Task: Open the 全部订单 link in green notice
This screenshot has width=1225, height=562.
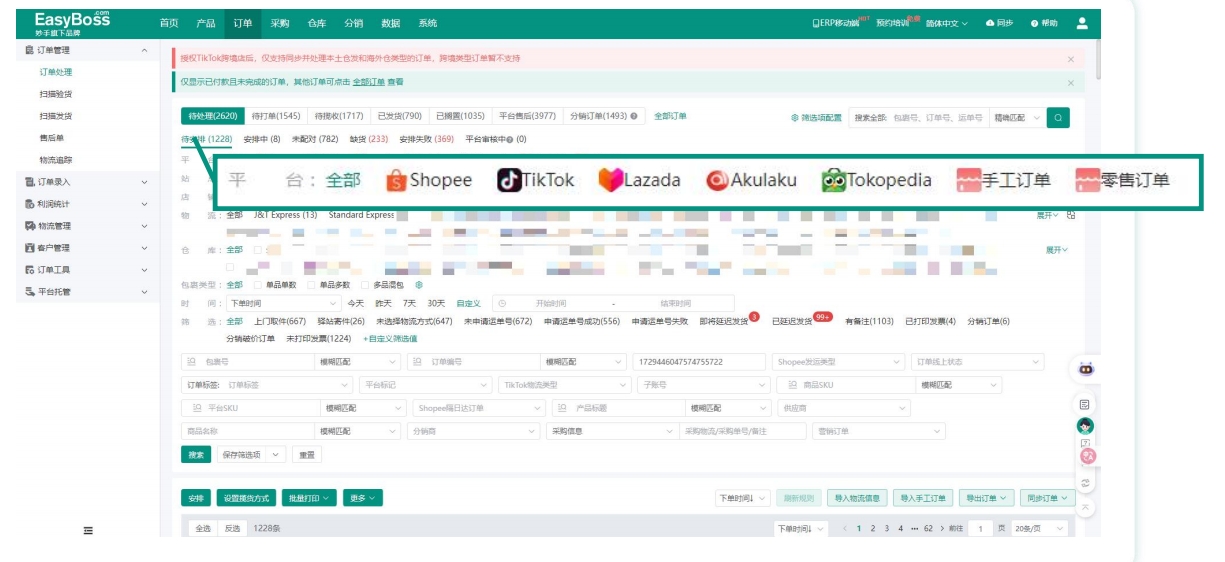Action: tap(369, 82)
